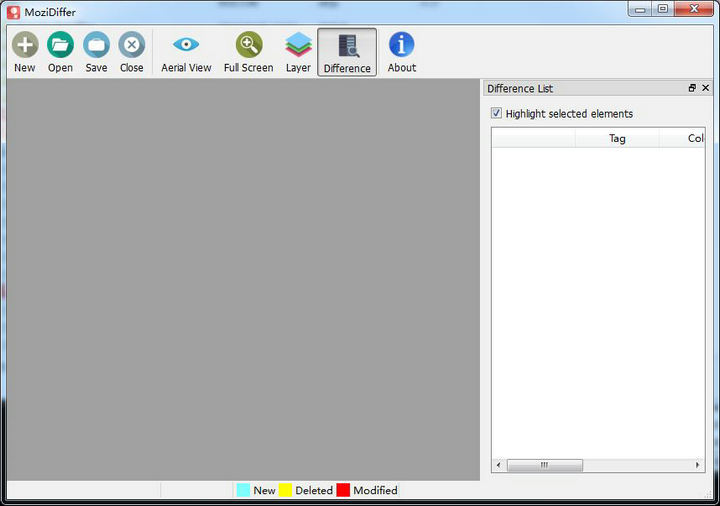The height and width of the screenshot is (506, 720).
Task: Click the right arrow of horizontal scrollbar
Action: click(x=699, y=465)
